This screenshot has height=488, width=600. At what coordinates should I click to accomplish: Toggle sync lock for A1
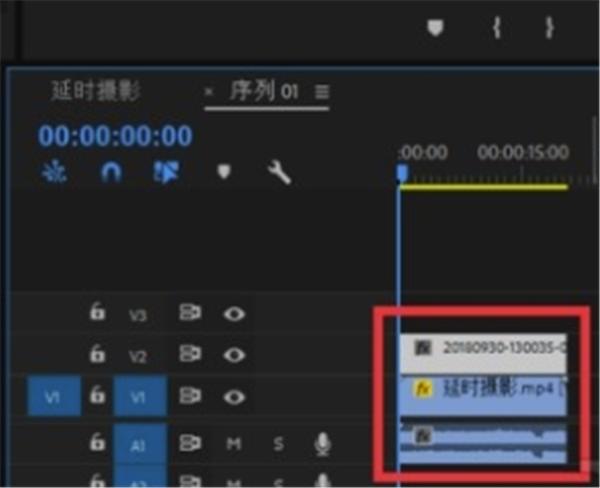click(x=190, y=443)
